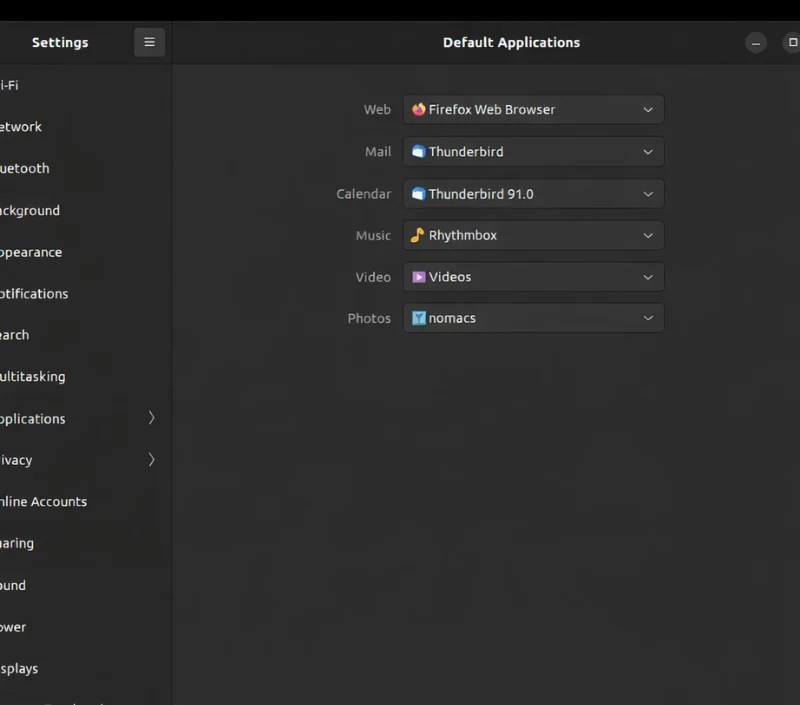Click the Video label text

[x=373, y=277]
